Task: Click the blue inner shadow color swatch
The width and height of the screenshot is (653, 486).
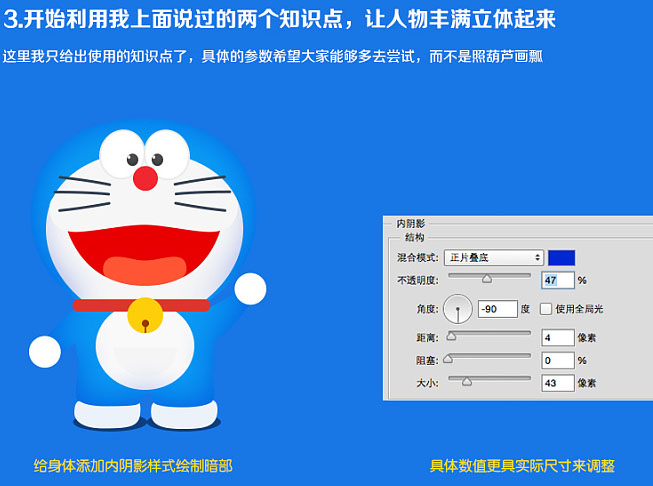Action: click(561, 258)
